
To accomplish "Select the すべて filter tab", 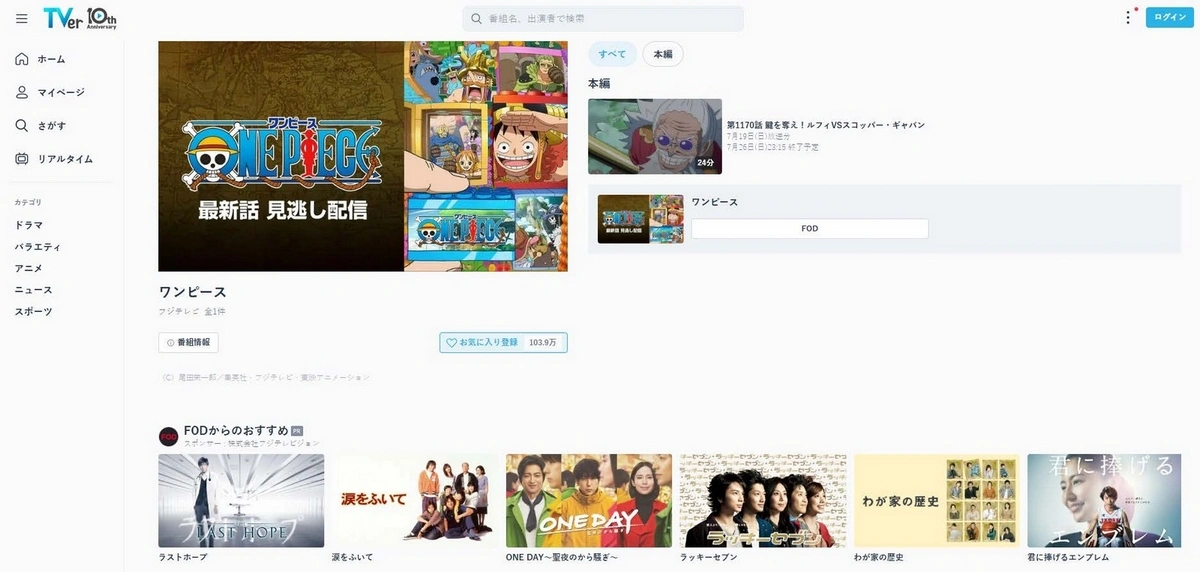I will [x=612, y=54].
